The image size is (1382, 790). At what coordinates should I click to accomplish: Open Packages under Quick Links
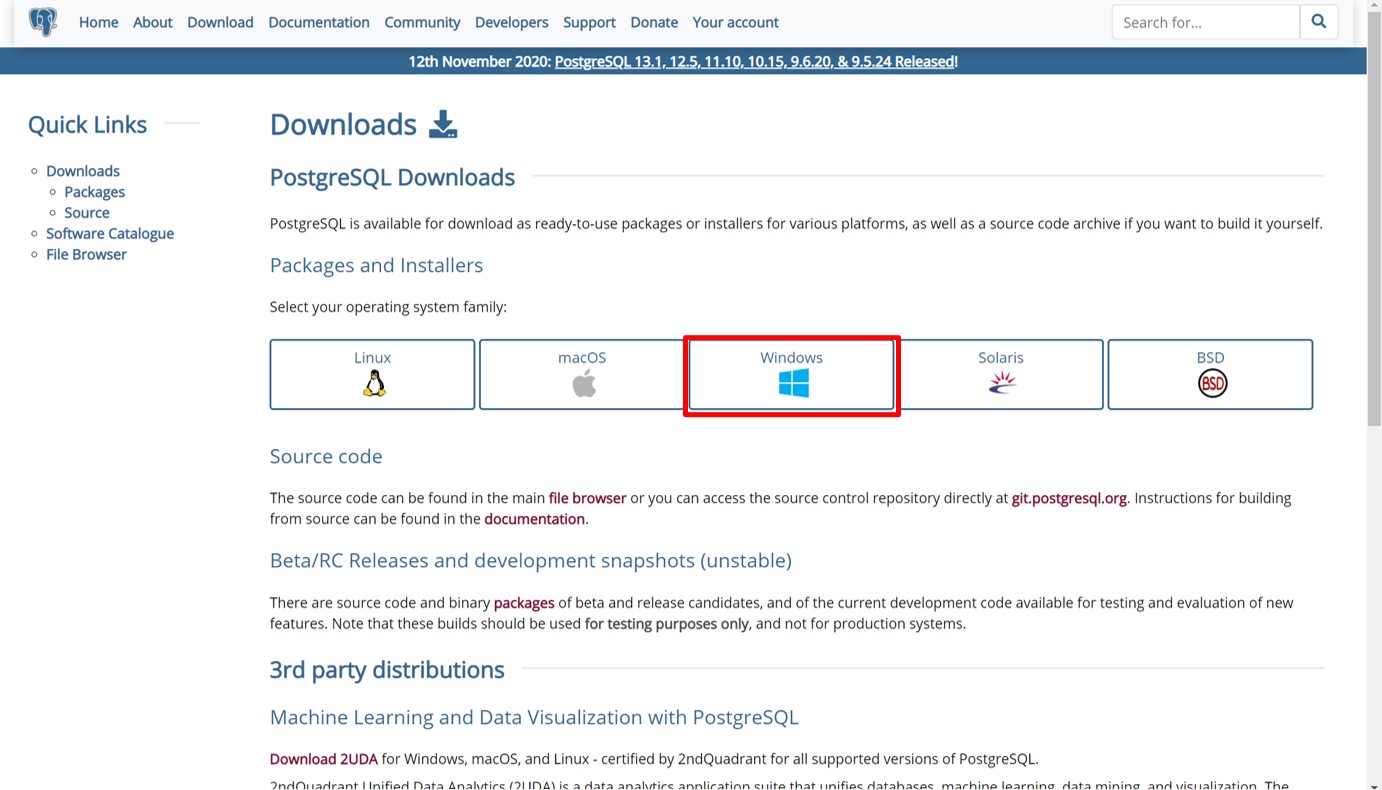(x=95, y=192)
